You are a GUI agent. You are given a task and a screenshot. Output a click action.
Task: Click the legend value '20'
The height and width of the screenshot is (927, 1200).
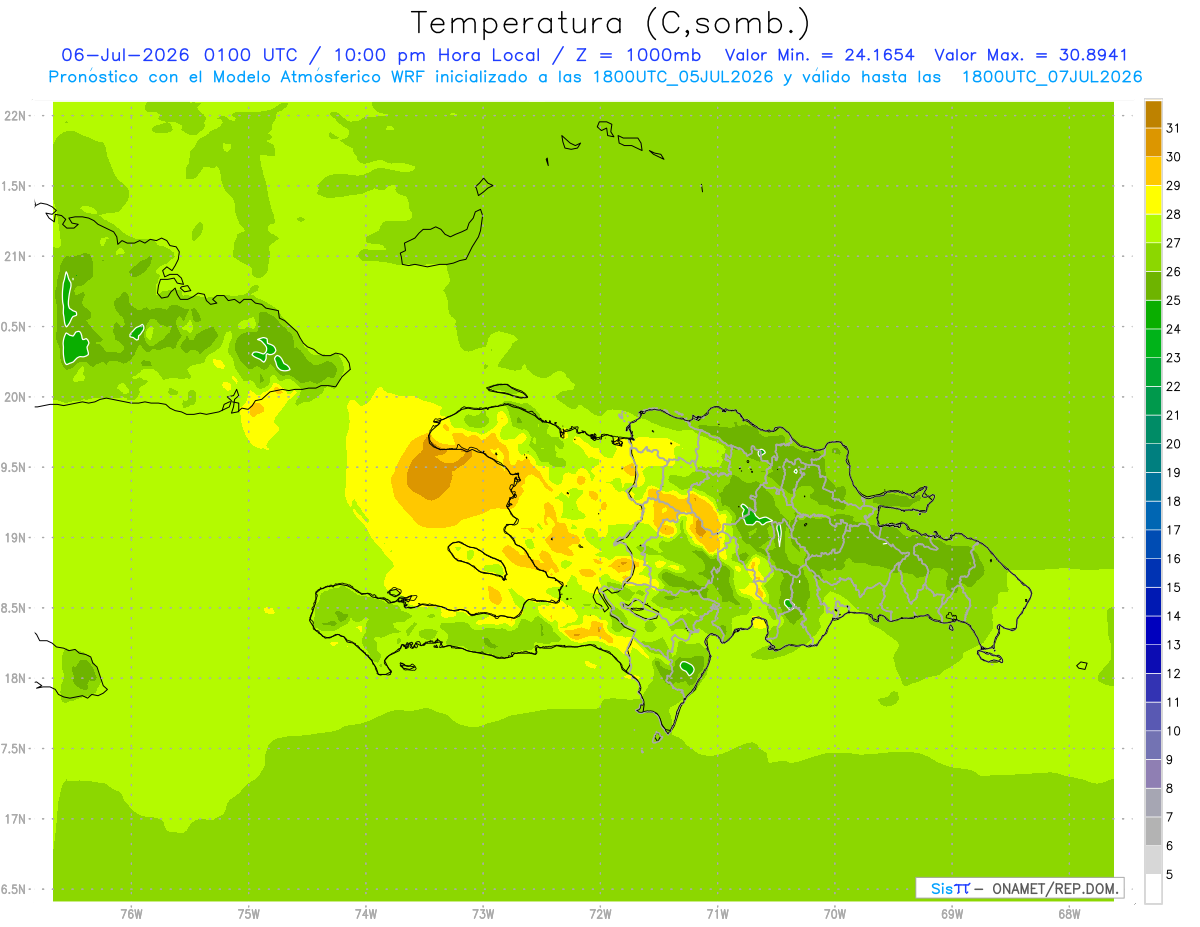point(1174,444)
